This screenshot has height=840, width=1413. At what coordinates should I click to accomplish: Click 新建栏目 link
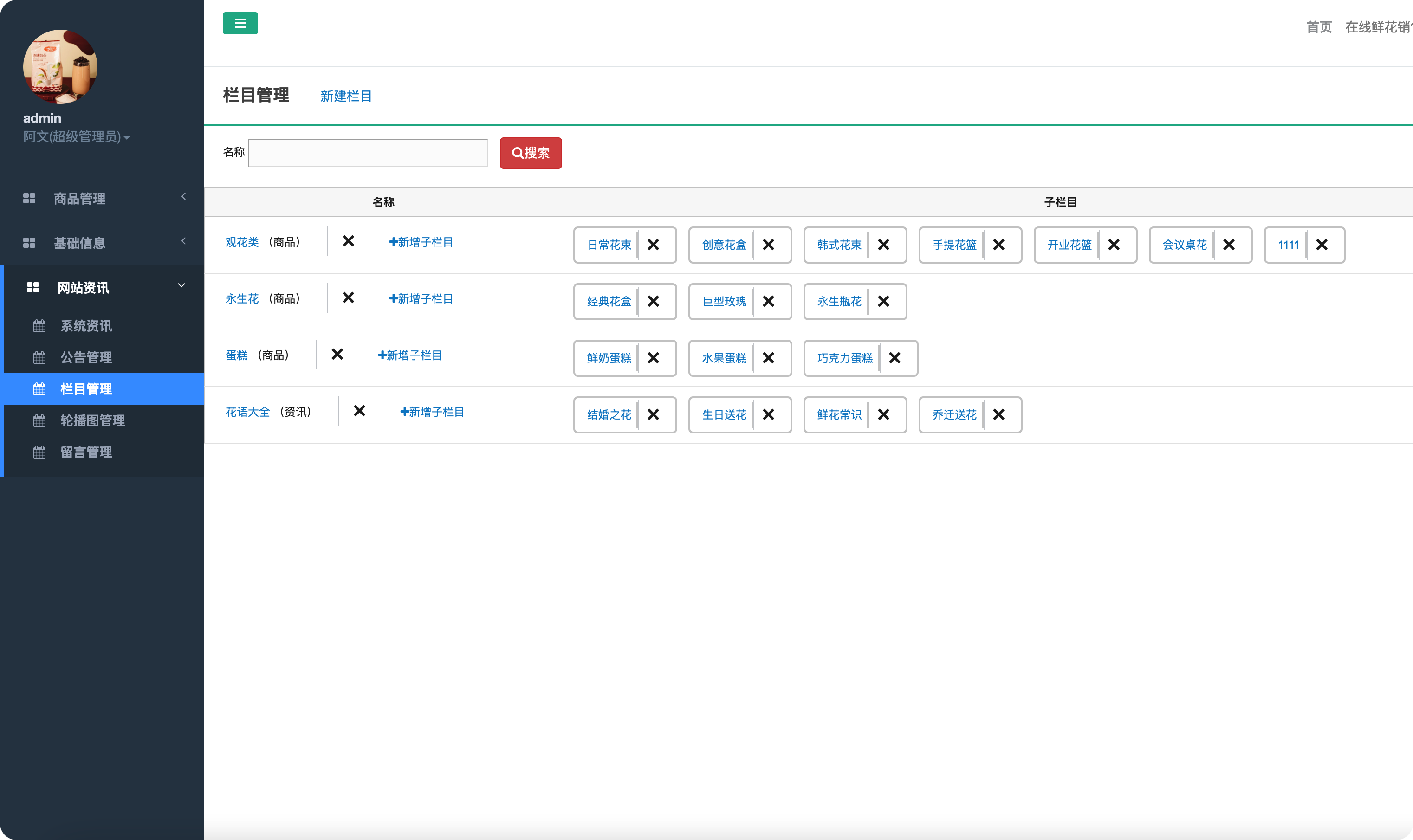click(x=346, y=96)
